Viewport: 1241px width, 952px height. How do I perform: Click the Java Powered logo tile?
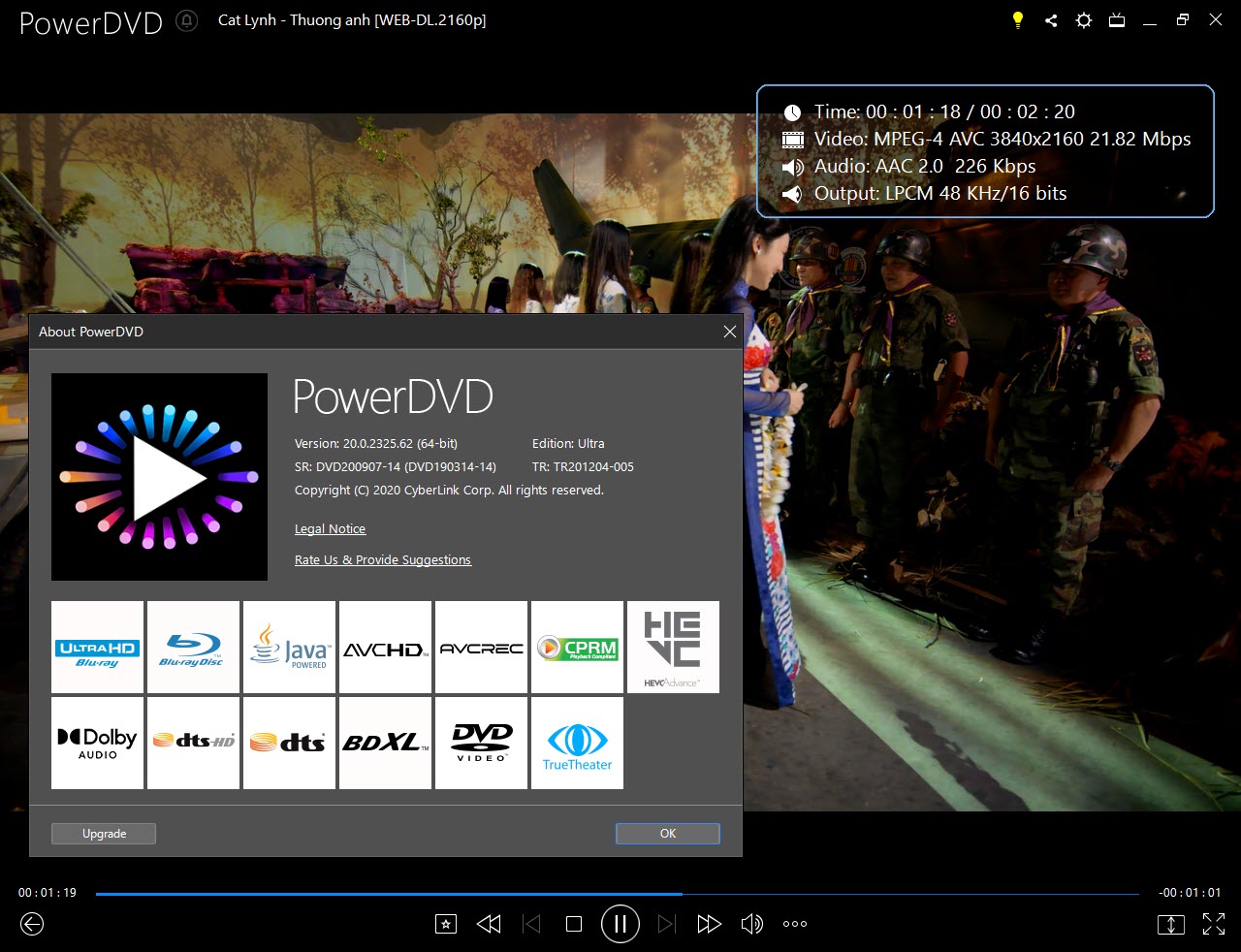tap(289, 647)
